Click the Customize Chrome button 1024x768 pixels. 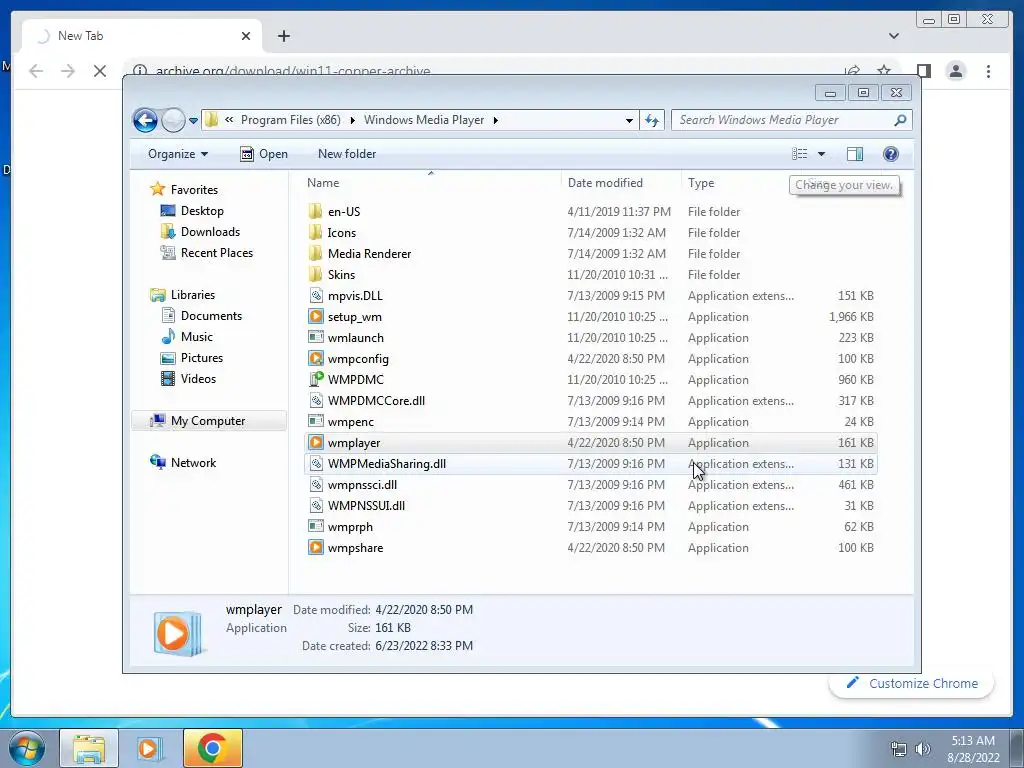click(x=912, y=684)
